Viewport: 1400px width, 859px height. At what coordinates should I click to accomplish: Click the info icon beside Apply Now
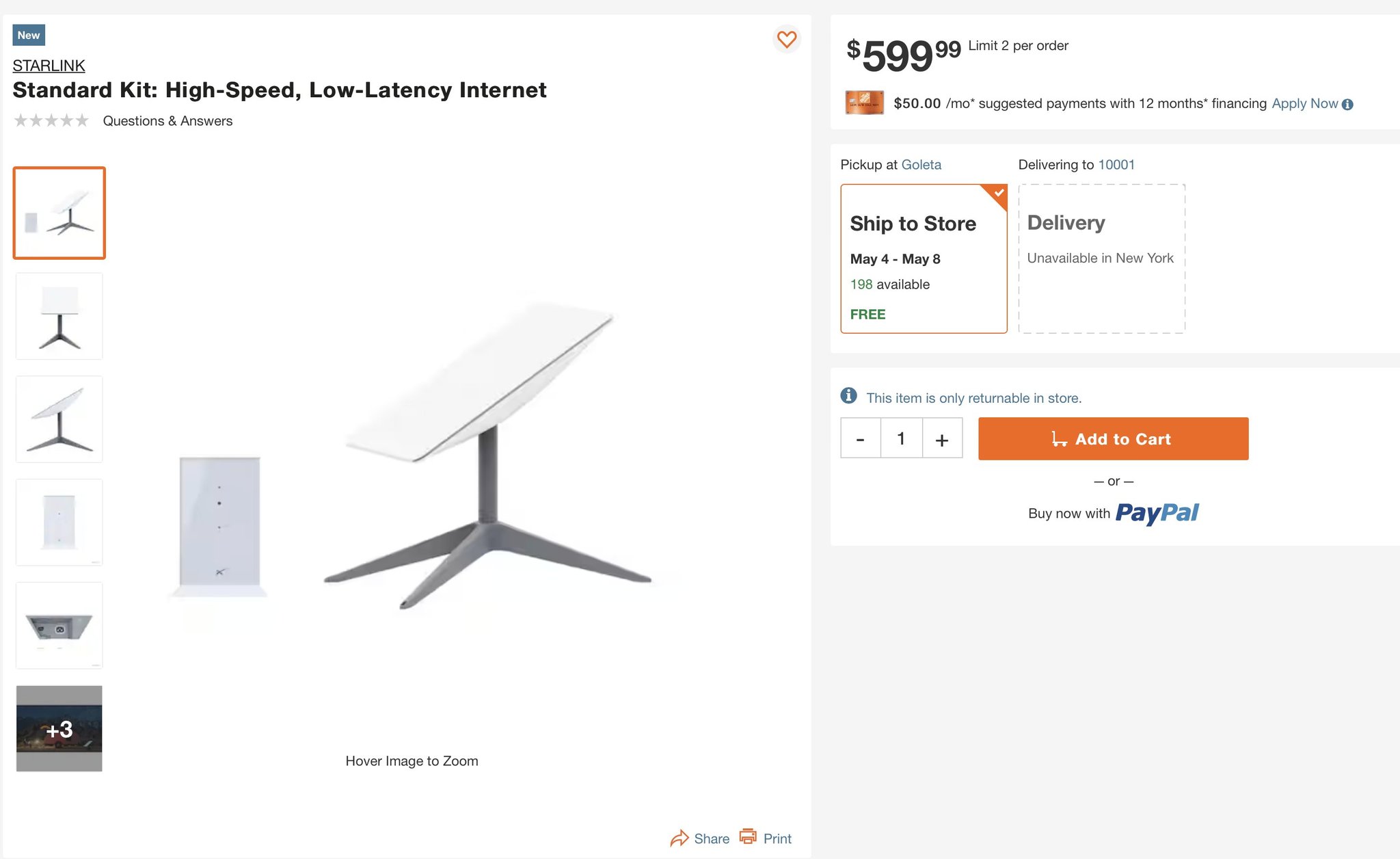click(x=1347, y=105)
